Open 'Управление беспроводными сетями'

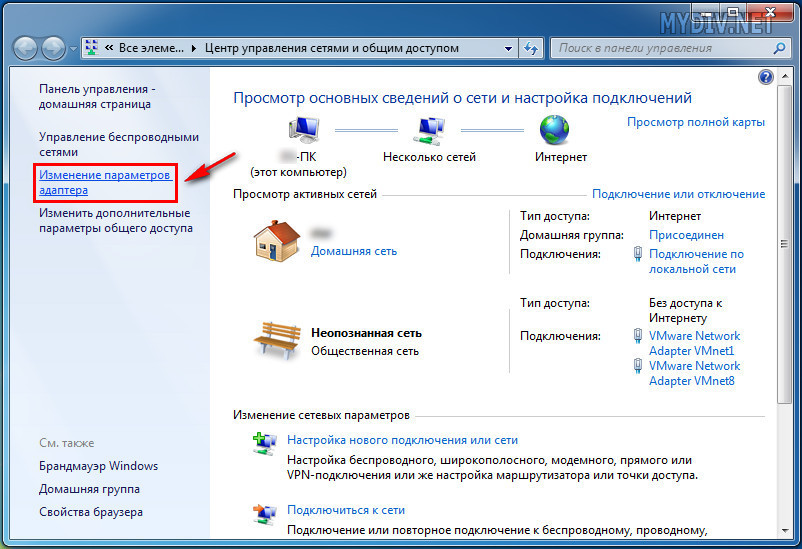click(119, 144)
